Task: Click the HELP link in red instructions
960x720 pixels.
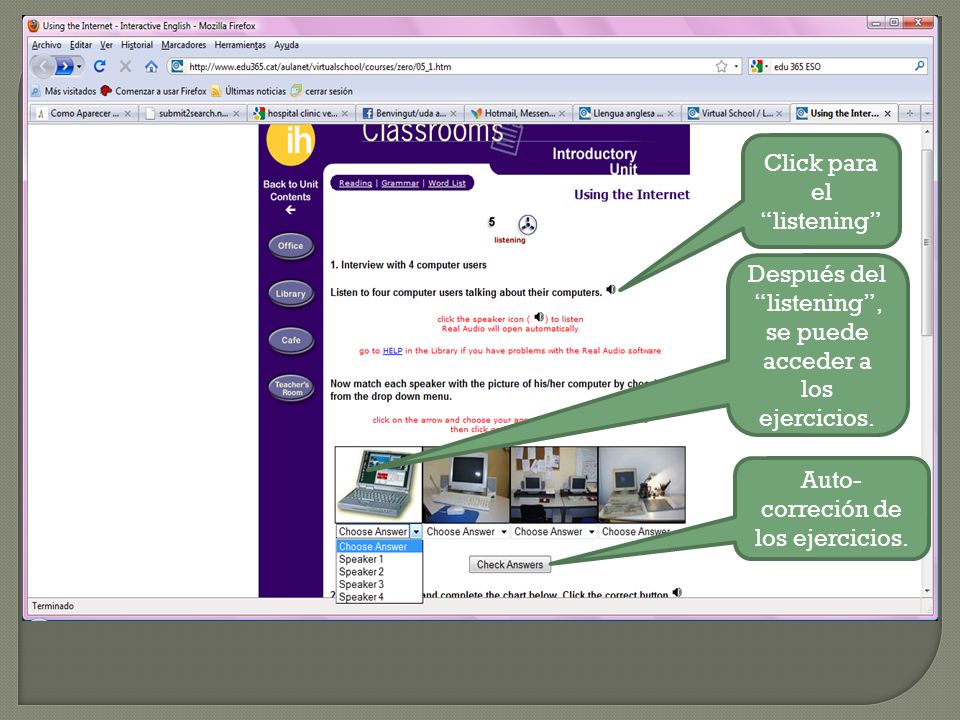Action: (x=392, y=351)
